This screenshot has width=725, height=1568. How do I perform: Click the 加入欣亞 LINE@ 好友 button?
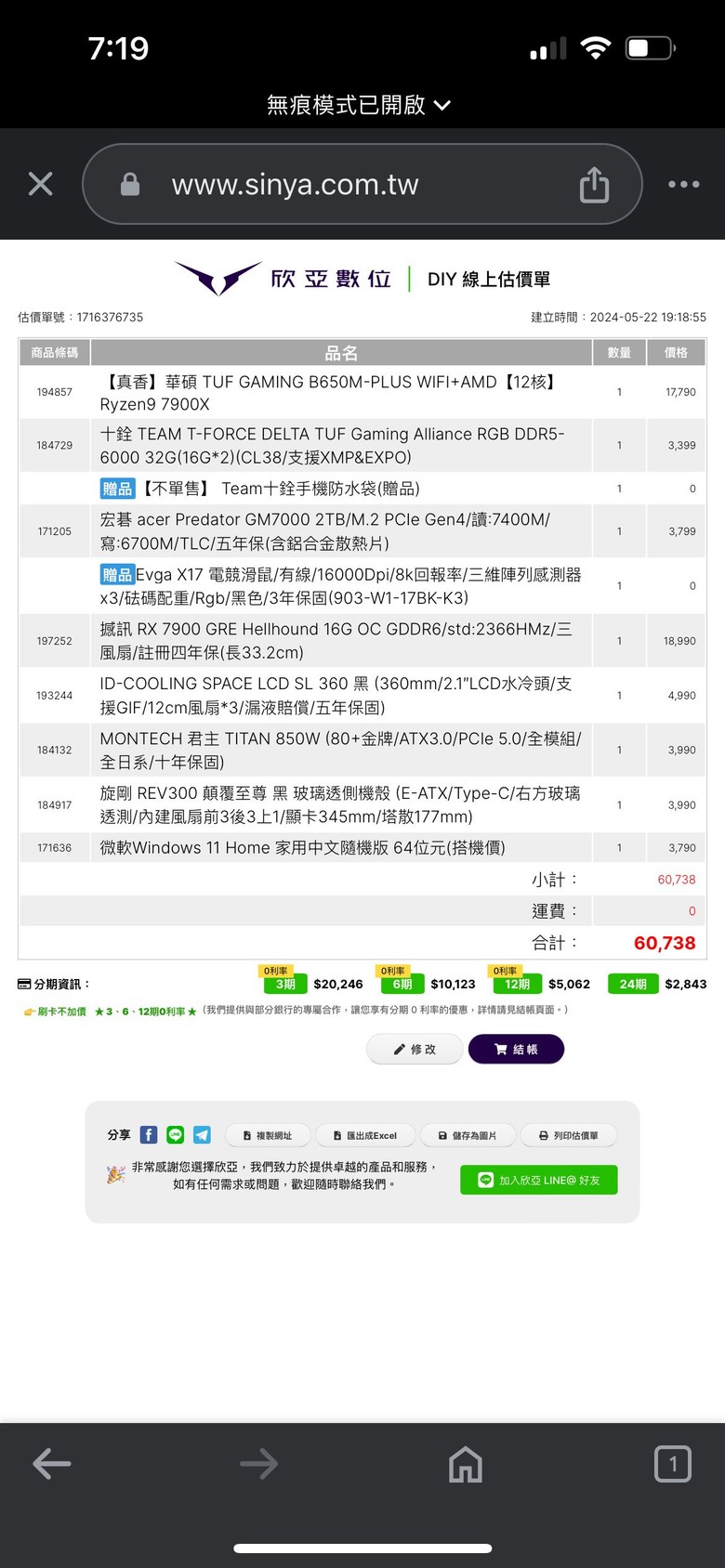(539, 1180)
